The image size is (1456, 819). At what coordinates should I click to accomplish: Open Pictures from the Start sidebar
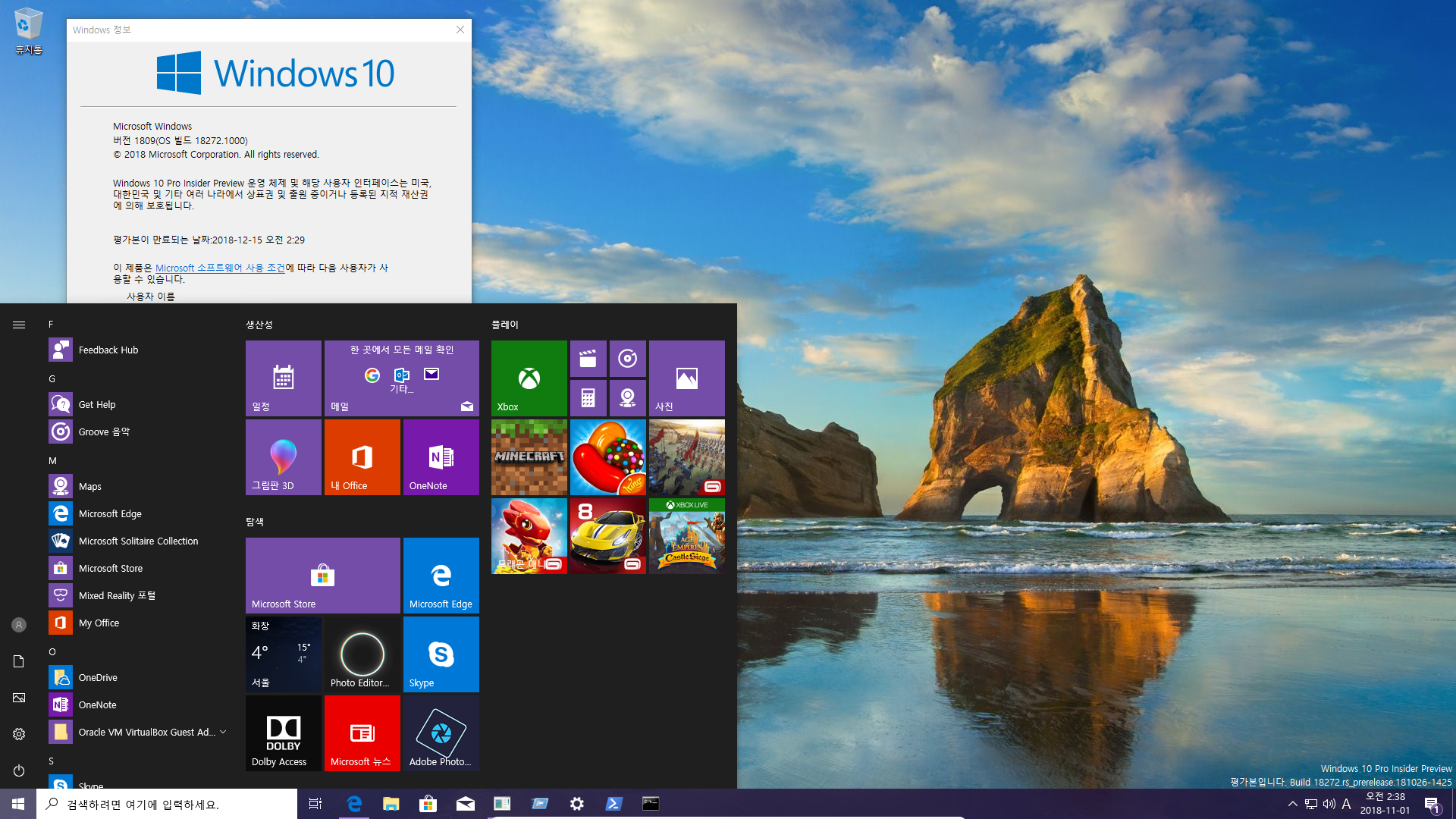[19, 698]
